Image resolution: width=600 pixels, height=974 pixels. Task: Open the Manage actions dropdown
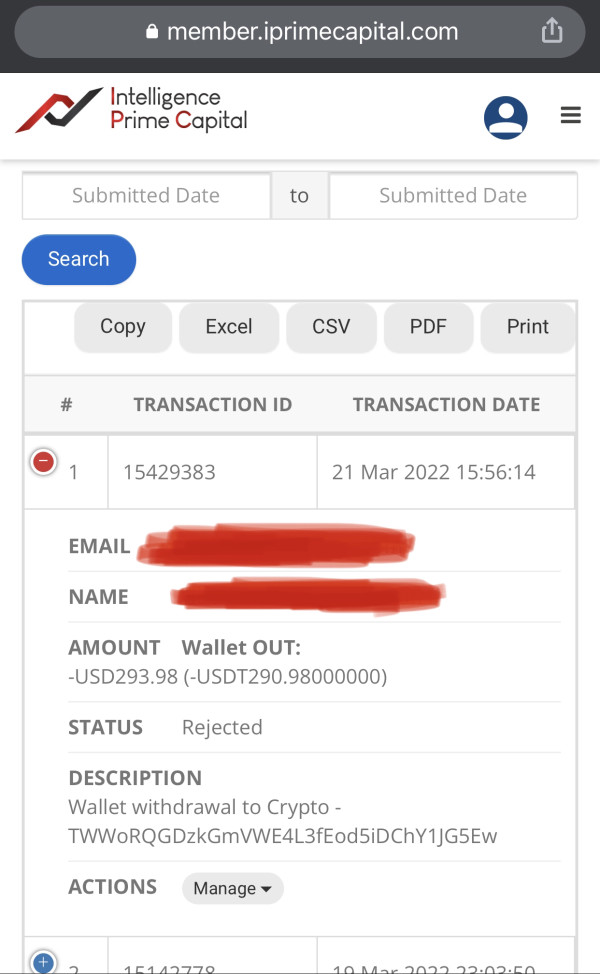click(x=232, y=888)
